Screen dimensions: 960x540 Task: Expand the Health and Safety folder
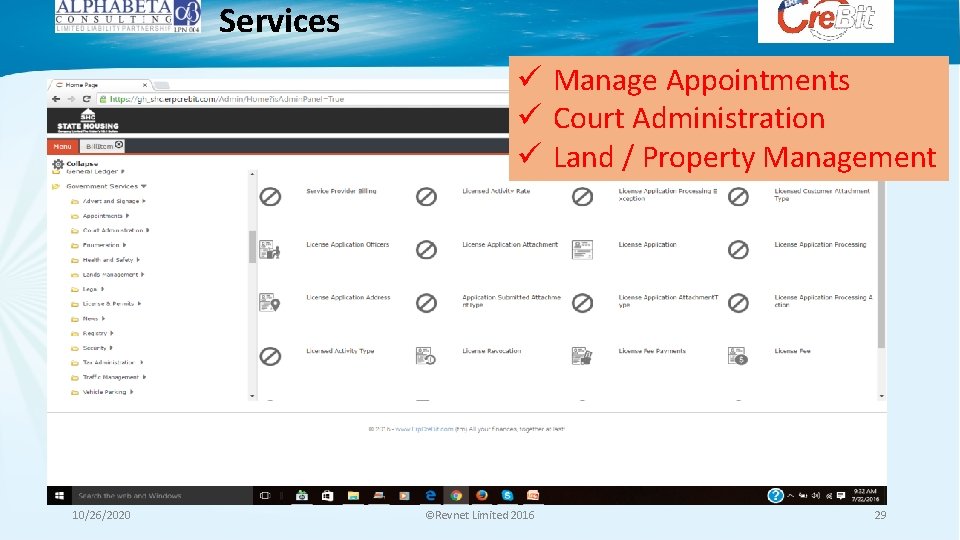pyautogui.click(x=138, y=260)
